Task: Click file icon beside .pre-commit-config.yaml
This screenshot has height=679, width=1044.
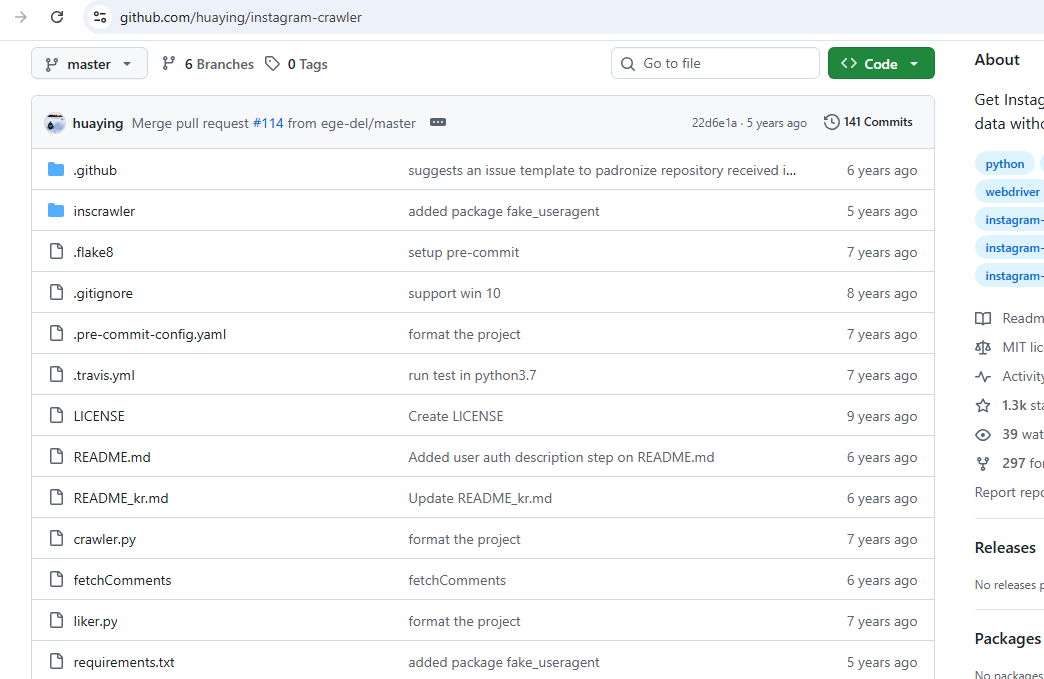Action: tap(57, 334)
